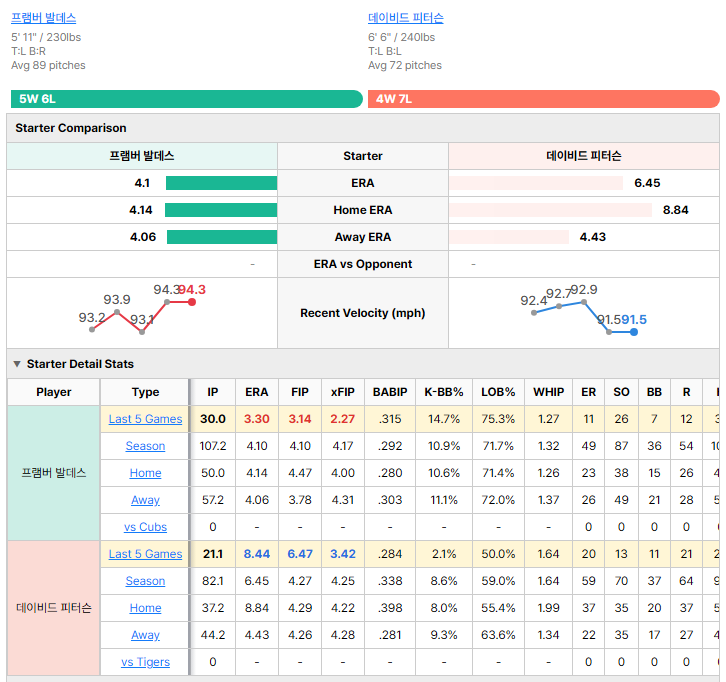
Task: Click the .398 BABIP value
Action: point(390,608)
